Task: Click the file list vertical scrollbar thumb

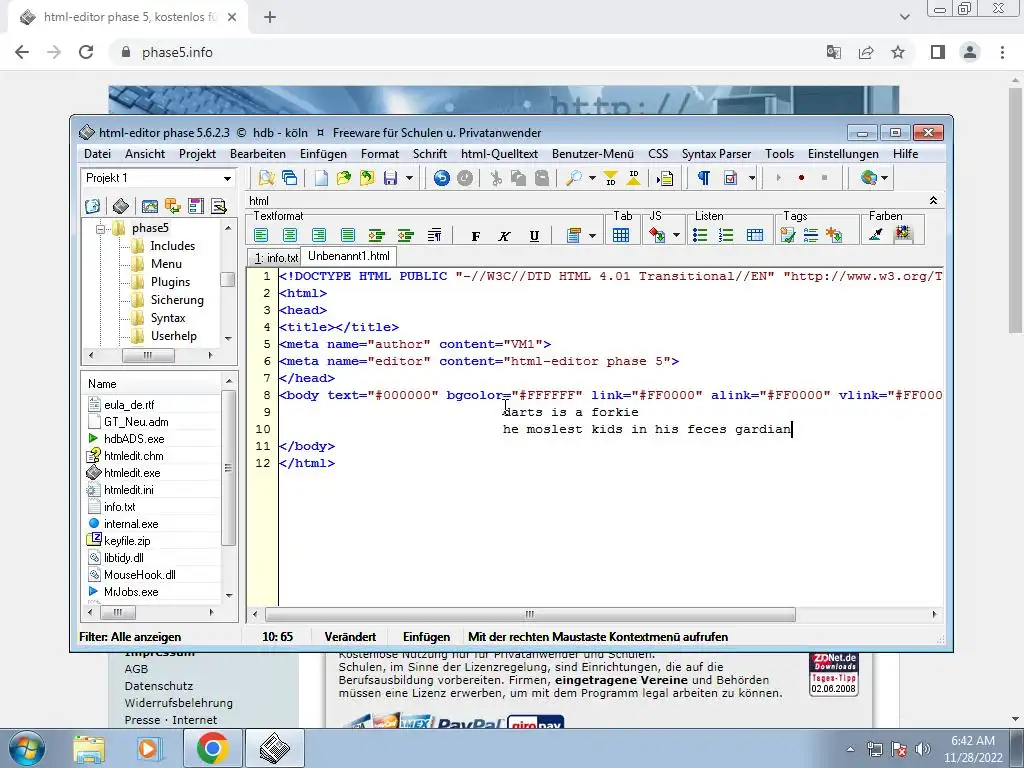Action: click(229, 468)
